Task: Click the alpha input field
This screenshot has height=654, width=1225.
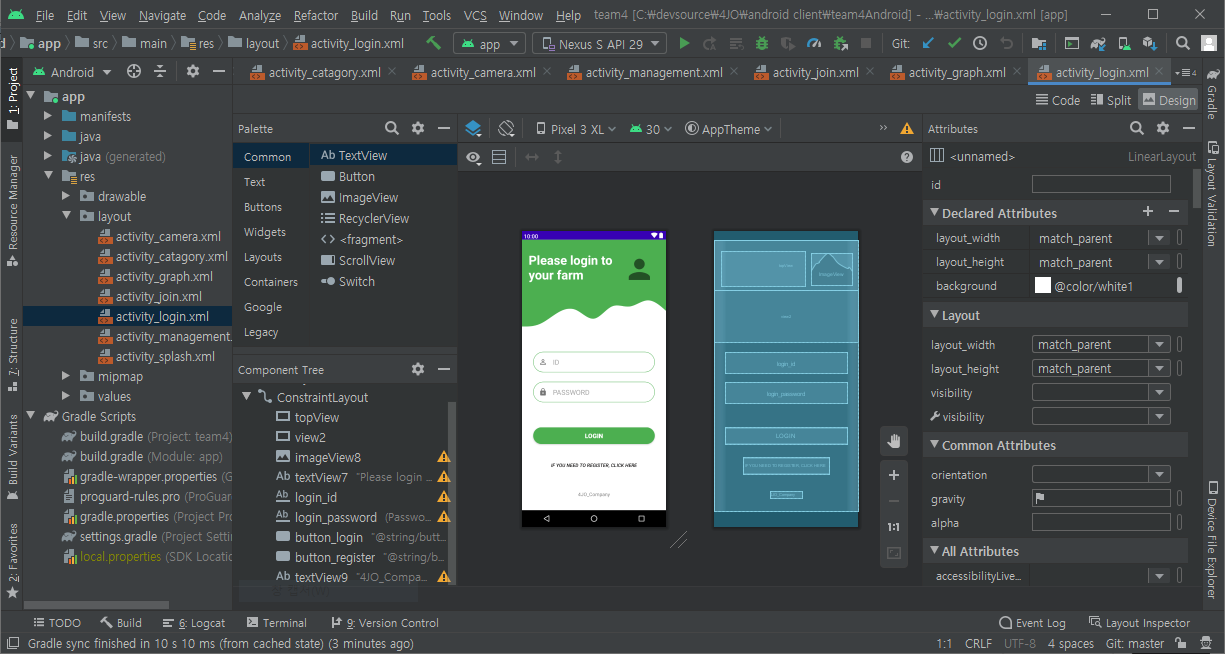Action: pos(1101,522)
